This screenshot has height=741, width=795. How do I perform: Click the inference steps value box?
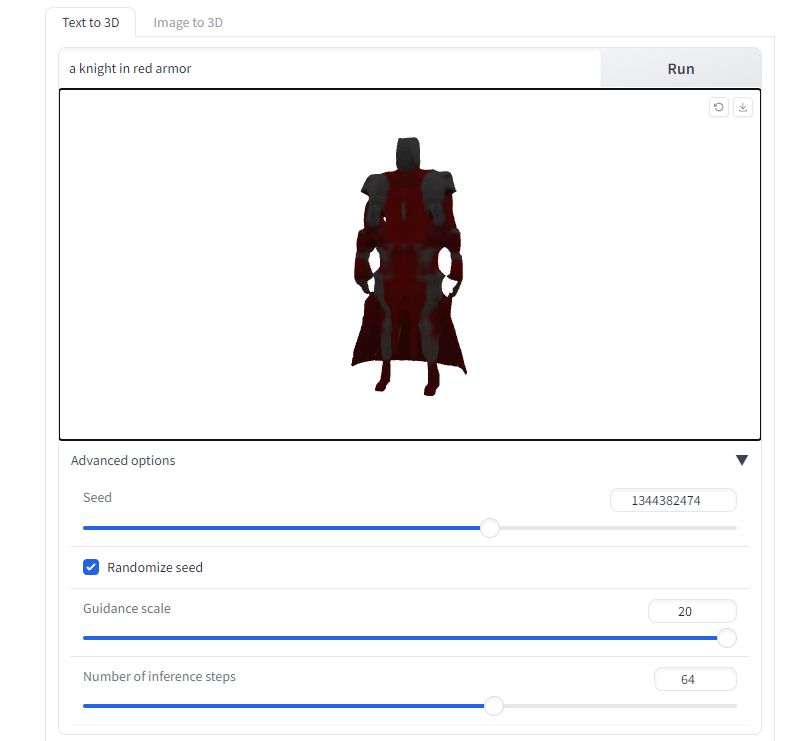tap(695, 679)
